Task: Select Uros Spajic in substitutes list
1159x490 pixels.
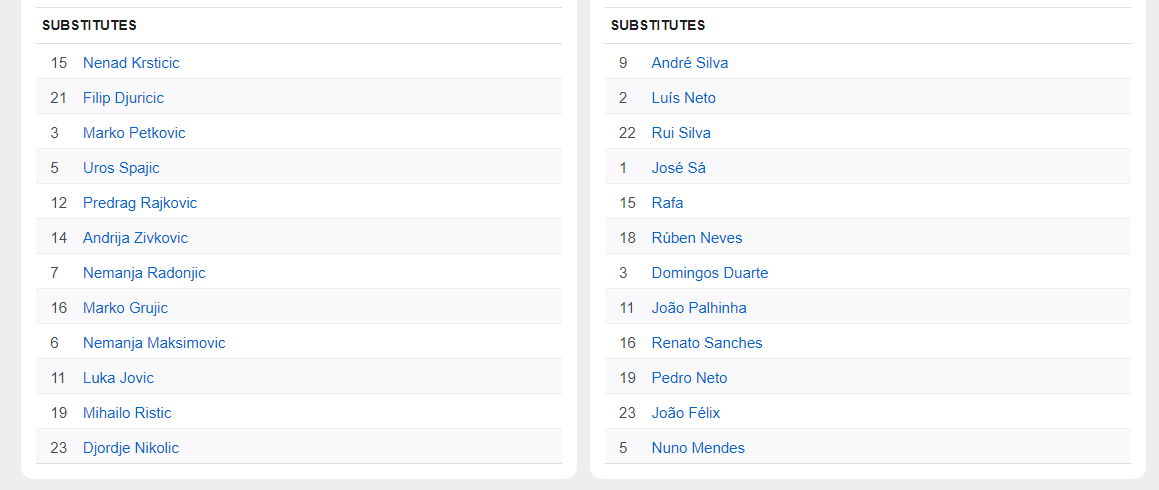Action: pyautogui.click(x=121, y=168)
